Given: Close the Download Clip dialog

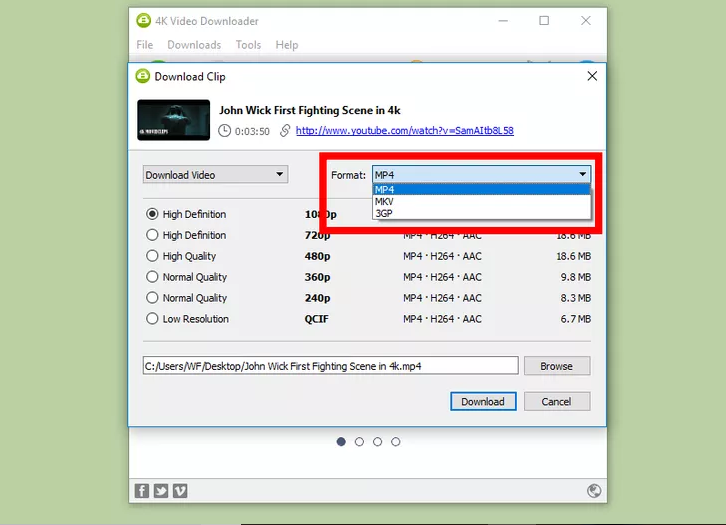Looking at the screenshot, I should 592,76.
